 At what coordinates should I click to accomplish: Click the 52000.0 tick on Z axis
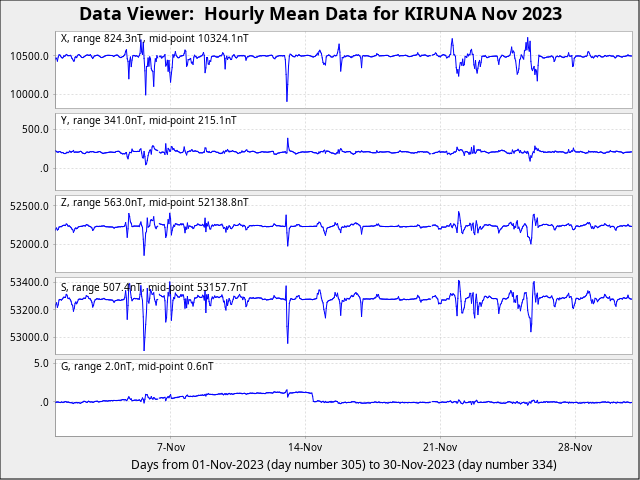click(29, 244)
